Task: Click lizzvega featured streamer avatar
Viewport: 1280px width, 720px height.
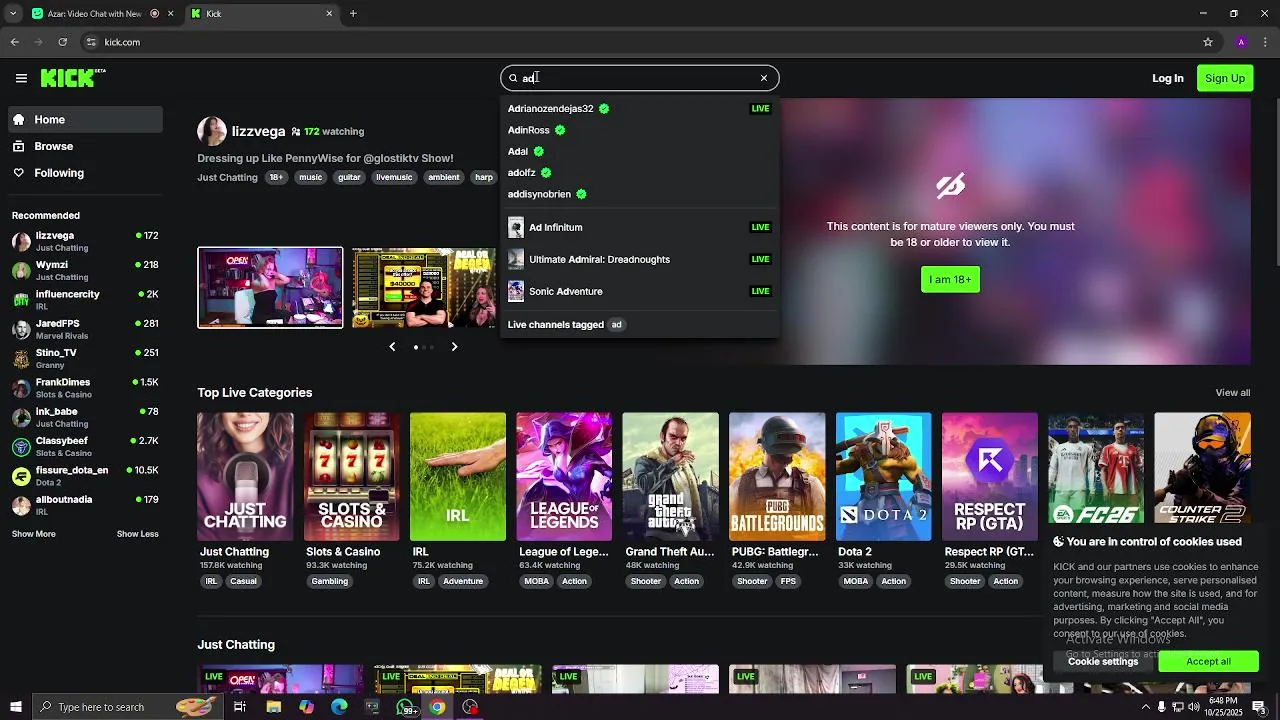Action: coord(212,131)
